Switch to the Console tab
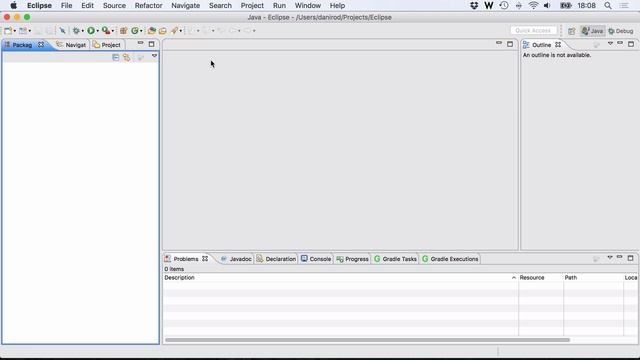640x360 pixels. point(316,259)
